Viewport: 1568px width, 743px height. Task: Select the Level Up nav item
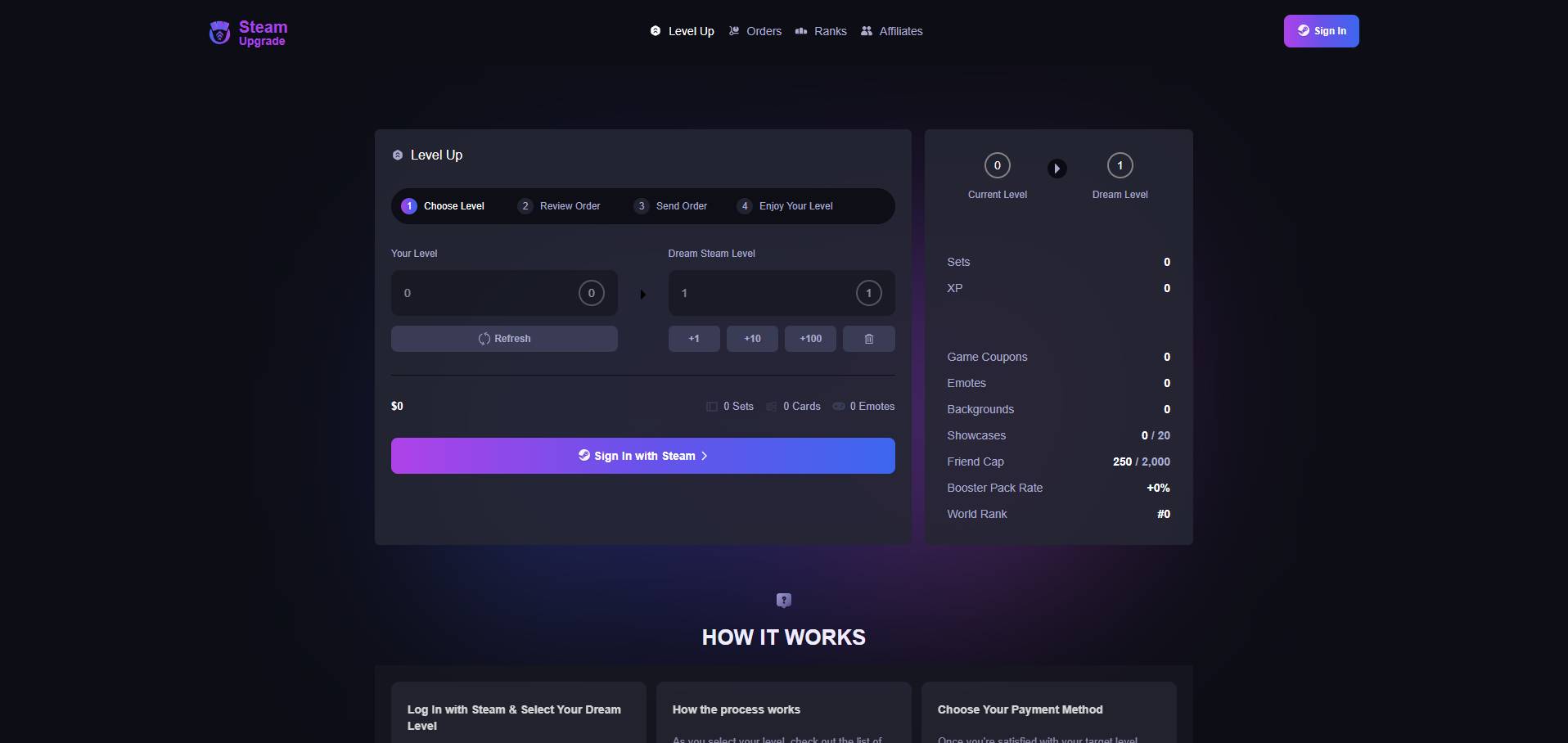pyautogui.click(x=683, y=31)
